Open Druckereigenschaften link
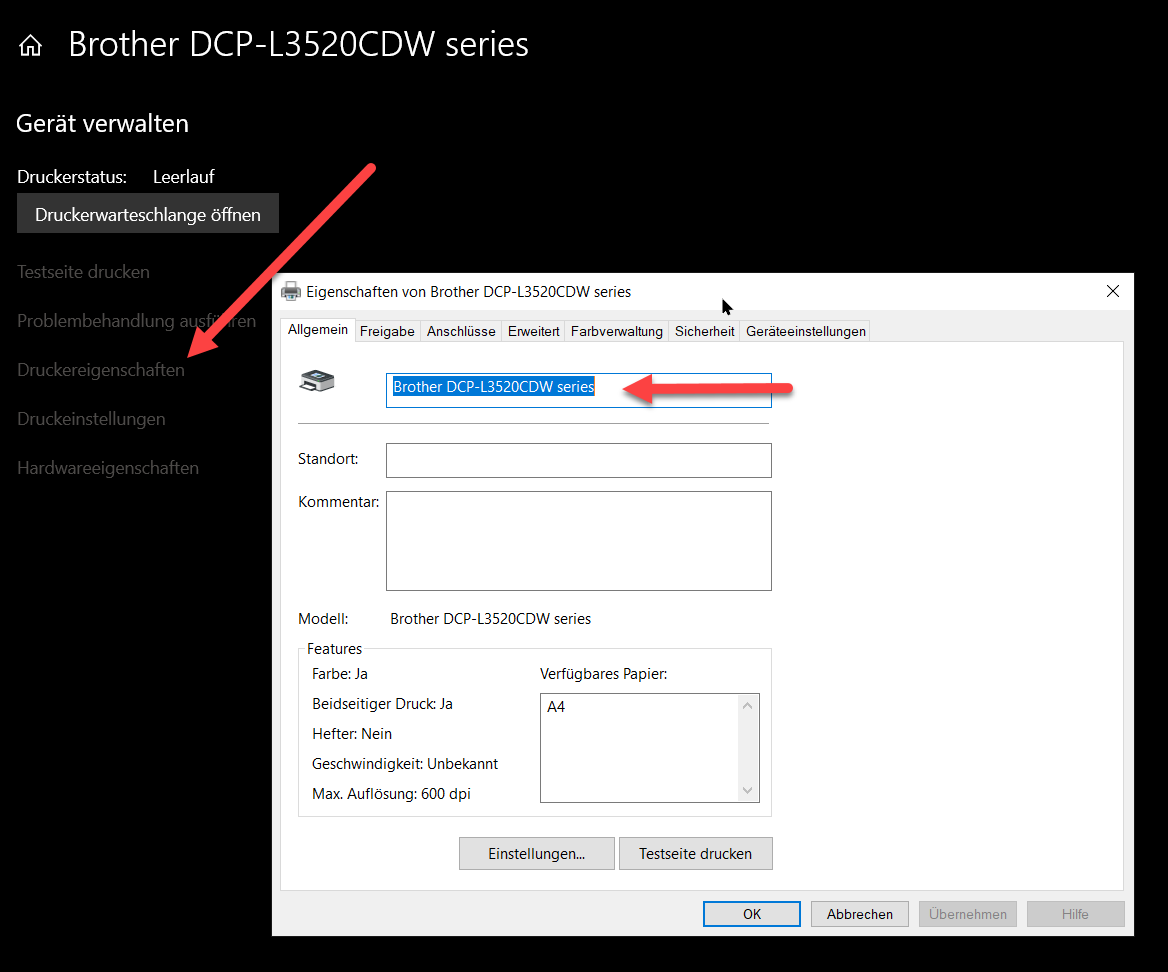The width and height of the screenshot is (1168, 972). pos(101,370)
